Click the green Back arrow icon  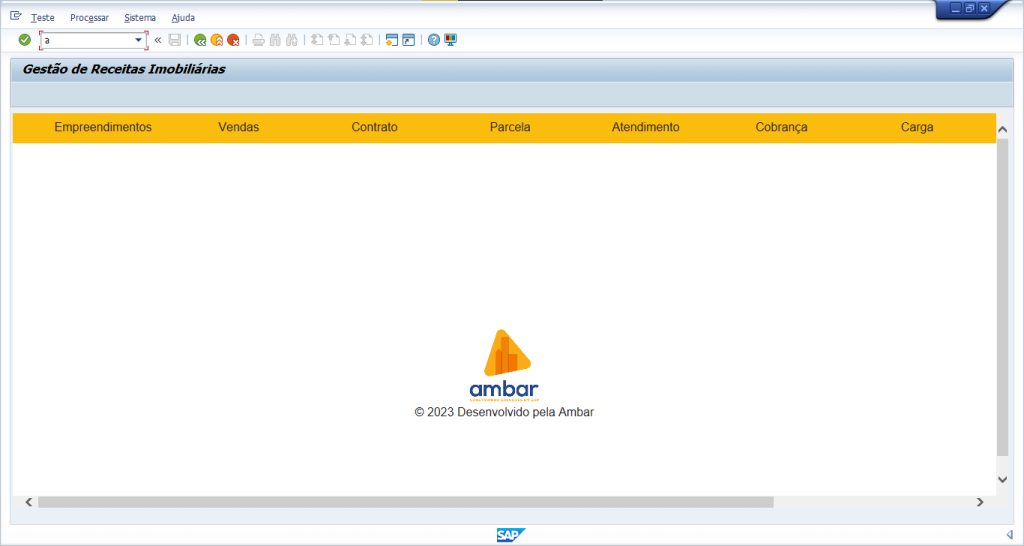tap(200, 40)
